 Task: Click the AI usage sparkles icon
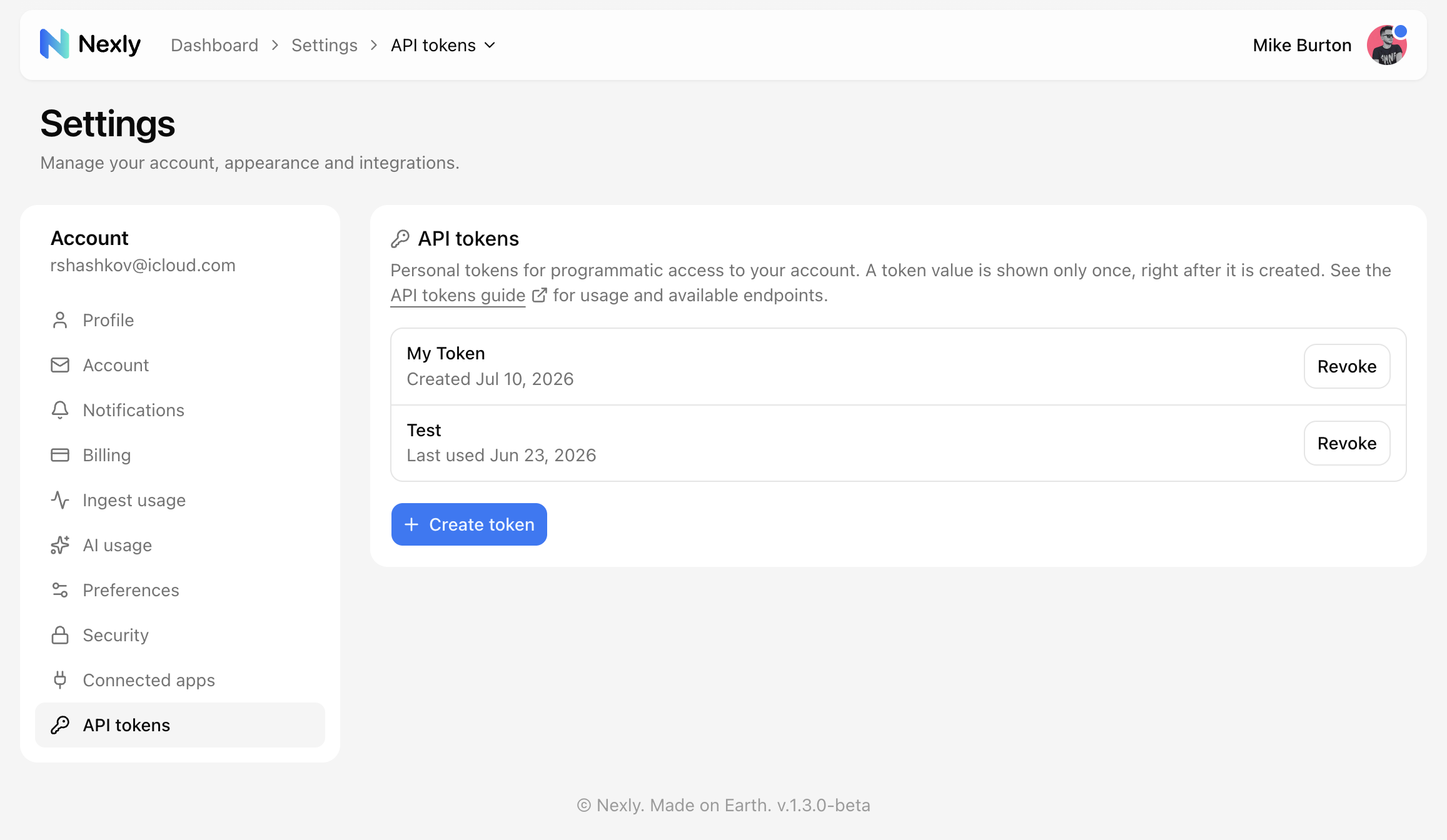[x=60, y=545]
